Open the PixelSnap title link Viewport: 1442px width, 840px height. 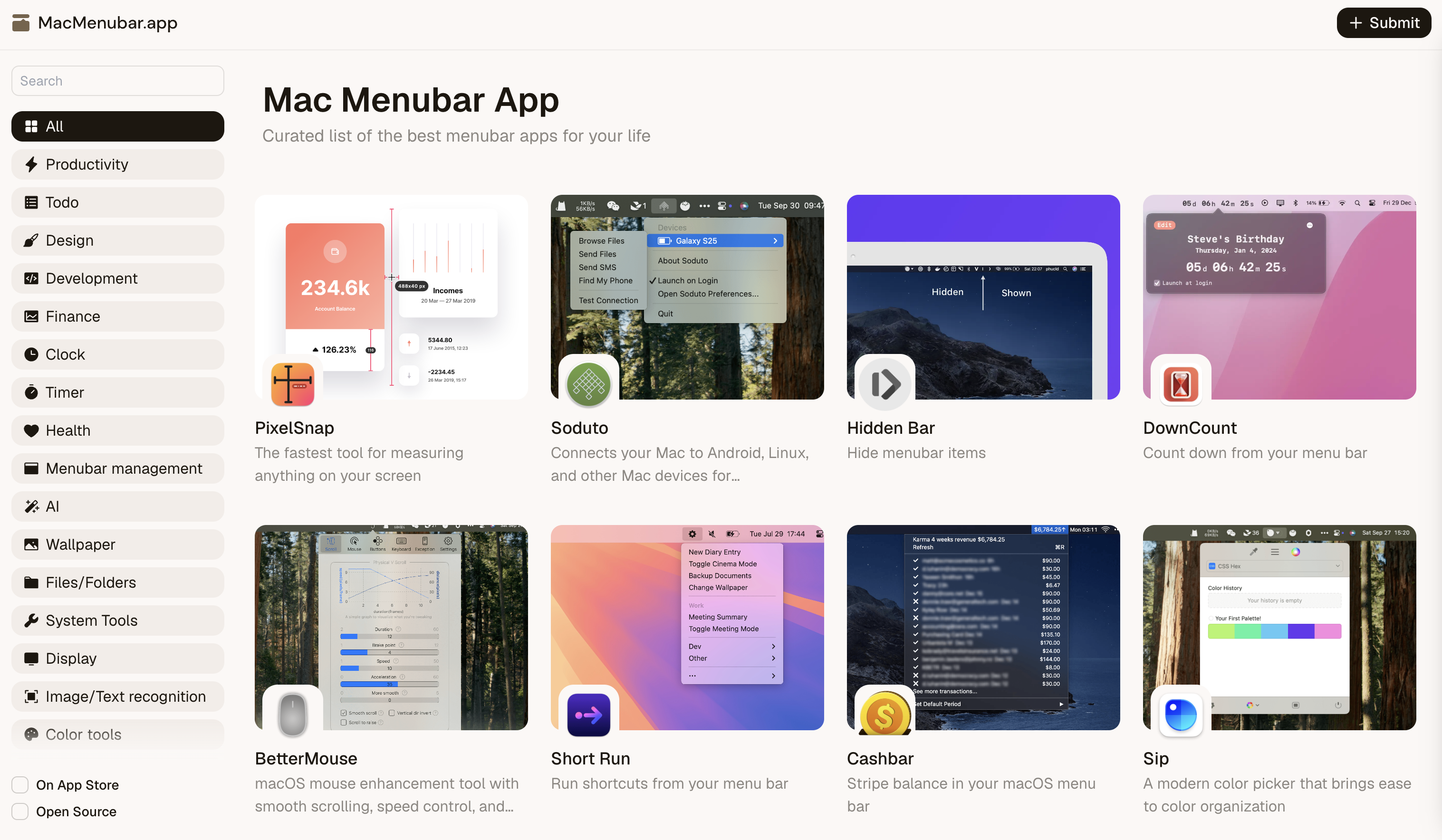tap(294, 428)
